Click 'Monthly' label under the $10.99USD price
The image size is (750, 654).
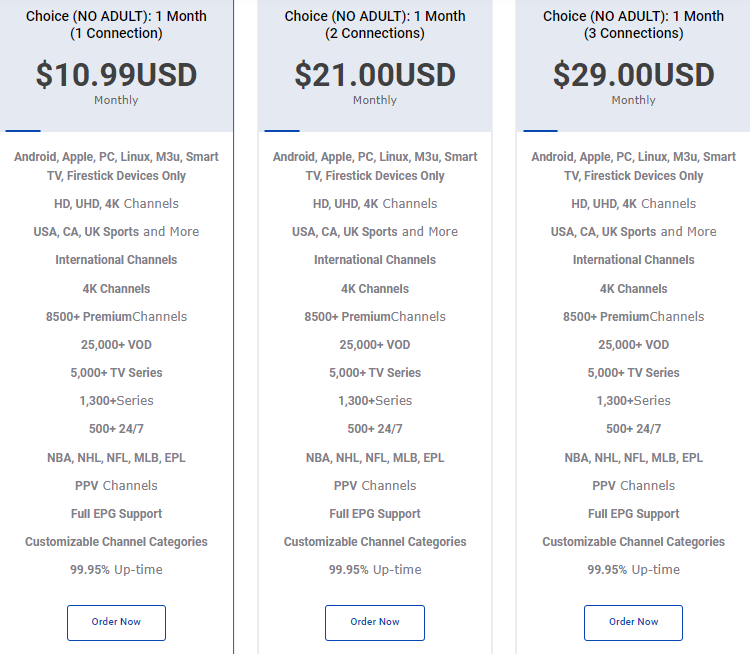coord(116,100)
